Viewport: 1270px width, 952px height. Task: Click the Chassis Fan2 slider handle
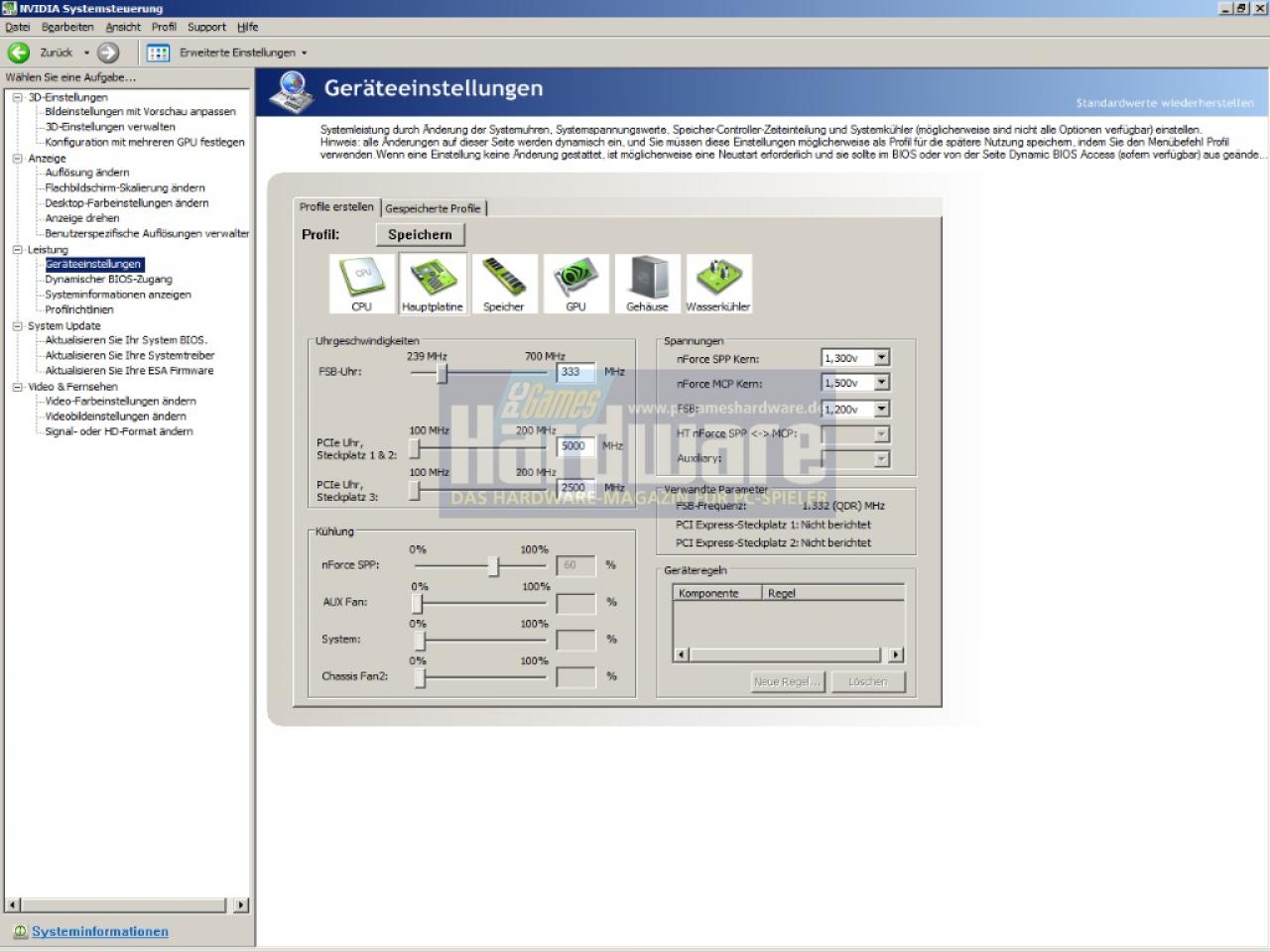[420, 677]
